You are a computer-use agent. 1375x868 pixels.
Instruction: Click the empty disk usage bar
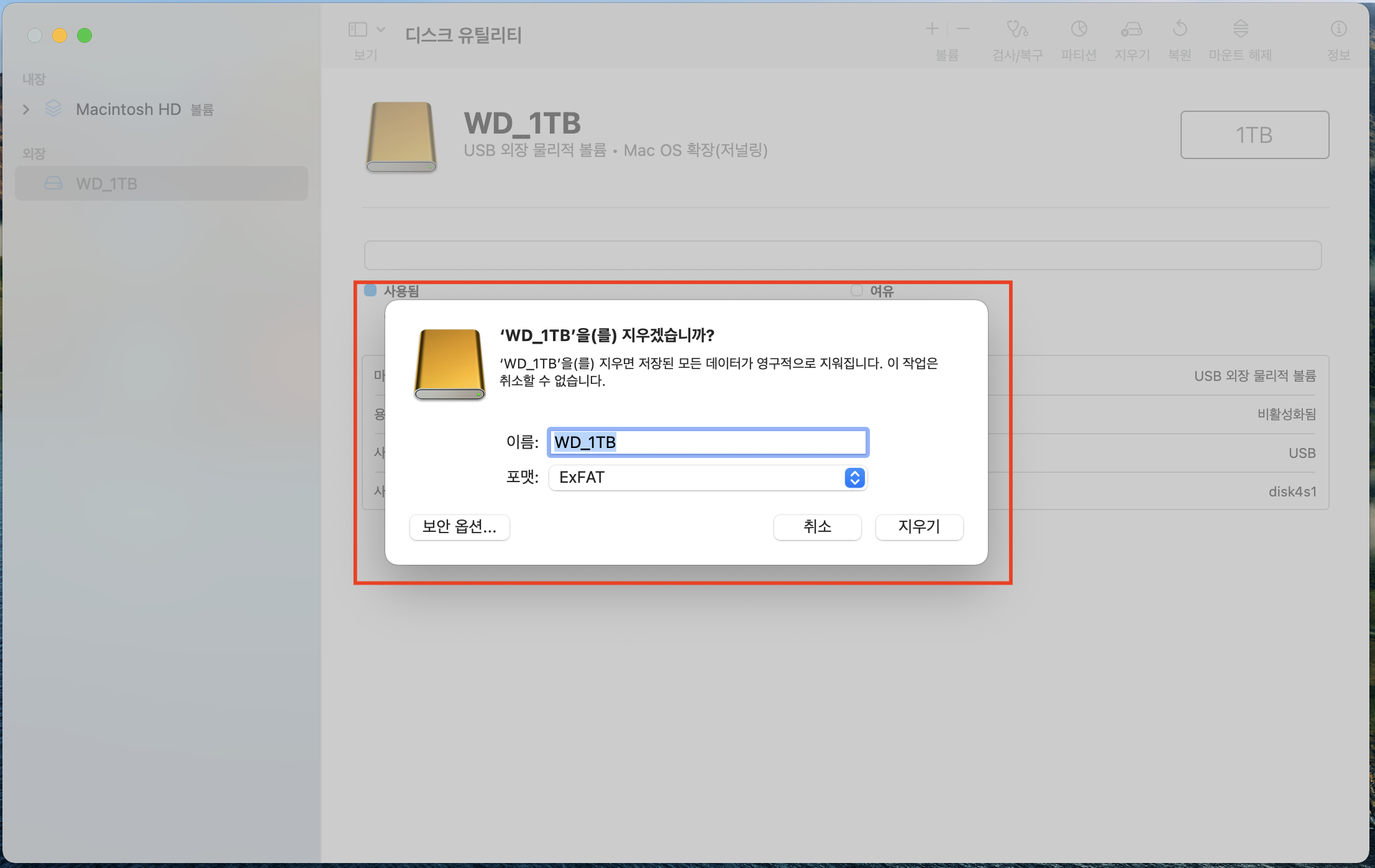pos(843,255)
